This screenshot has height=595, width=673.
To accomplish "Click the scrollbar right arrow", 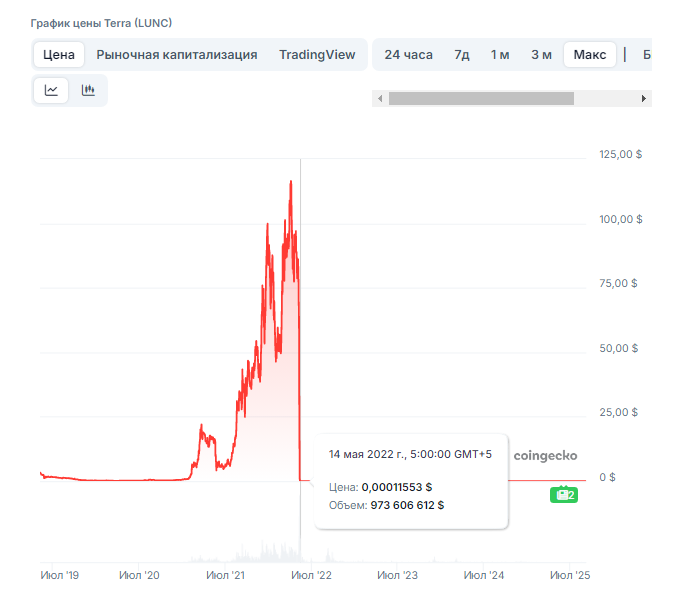I will tap(643, 98).
